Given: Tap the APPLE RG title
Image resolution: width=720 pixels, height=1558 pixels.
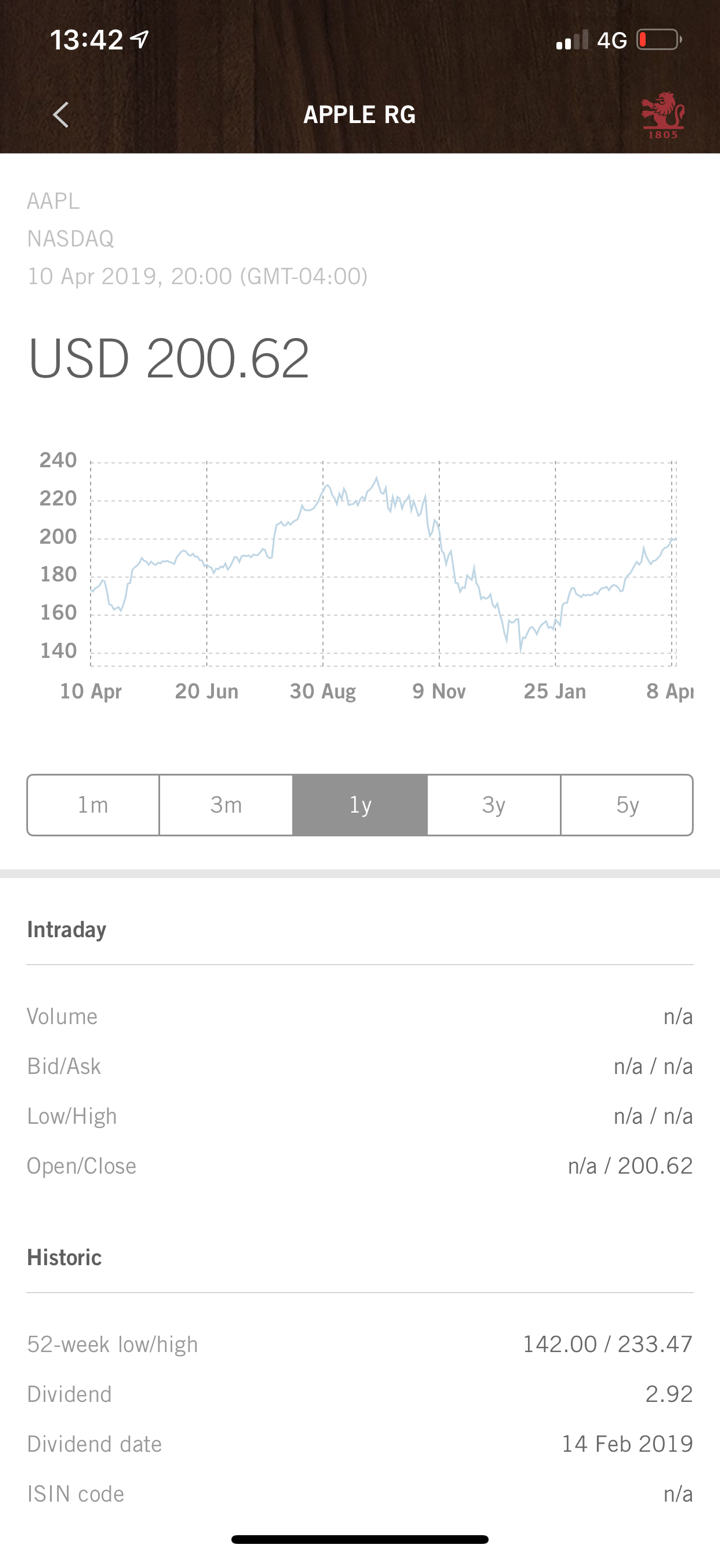Looking at the screenshot, I should coord(359,115).
